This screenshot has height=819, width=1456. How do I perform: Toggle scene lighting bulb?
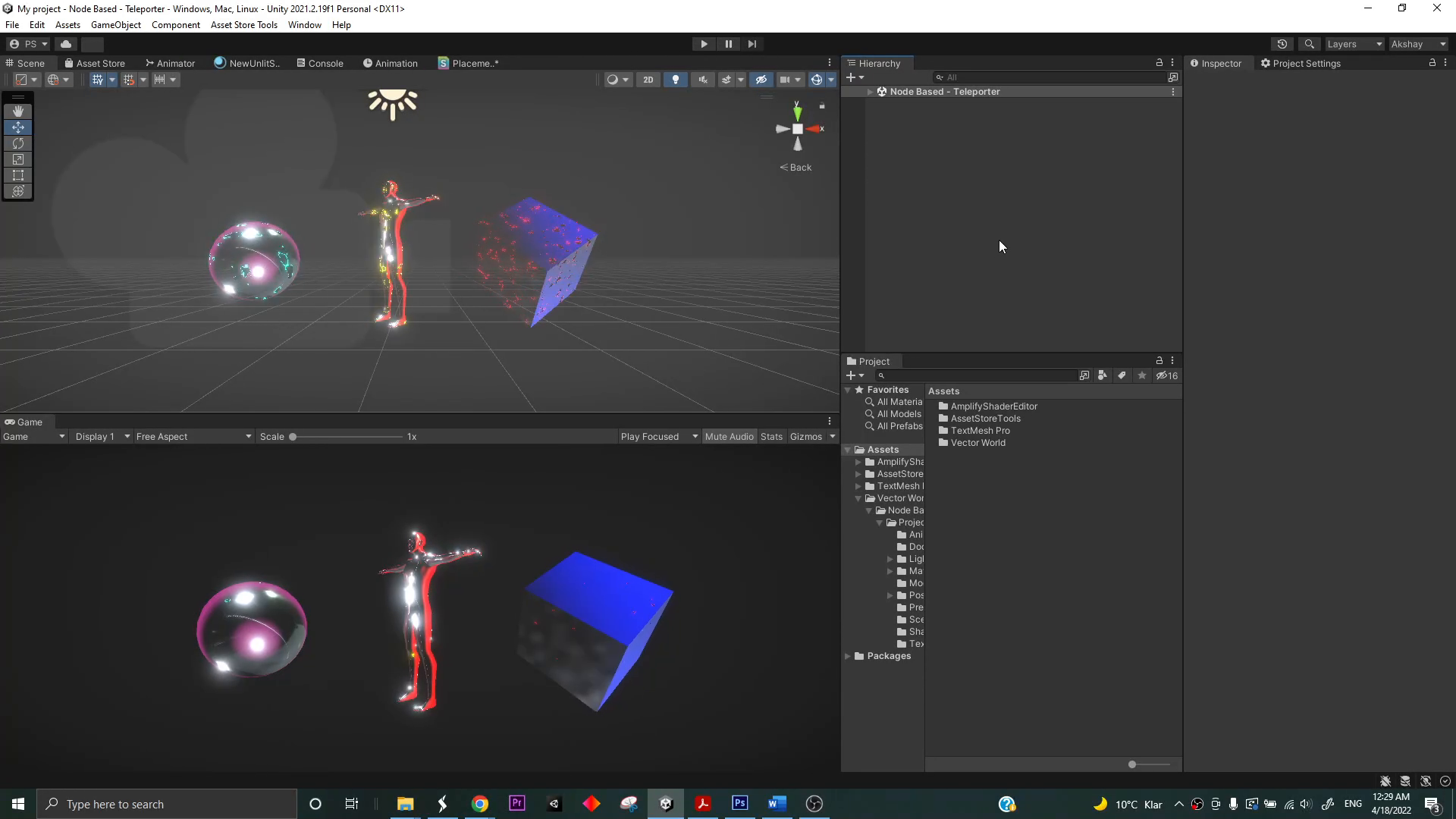click(x=676, y=80)
